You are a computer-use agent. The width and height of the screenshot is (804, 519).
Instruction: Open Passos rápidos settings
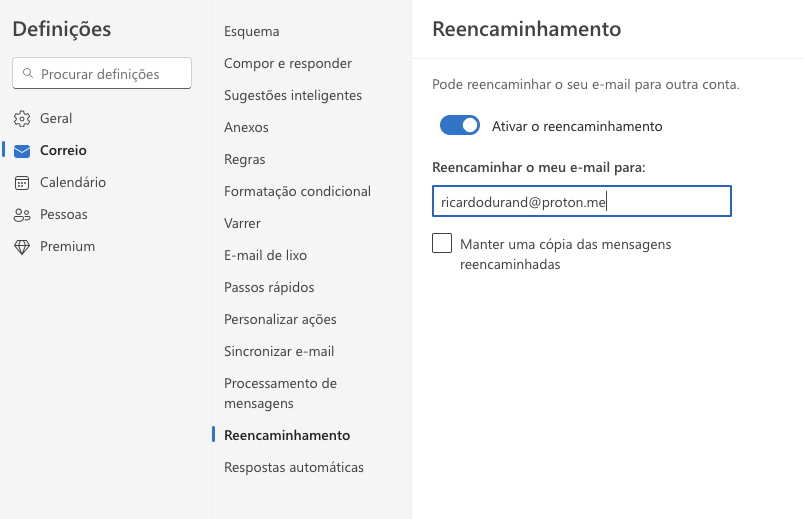point(269,287)
